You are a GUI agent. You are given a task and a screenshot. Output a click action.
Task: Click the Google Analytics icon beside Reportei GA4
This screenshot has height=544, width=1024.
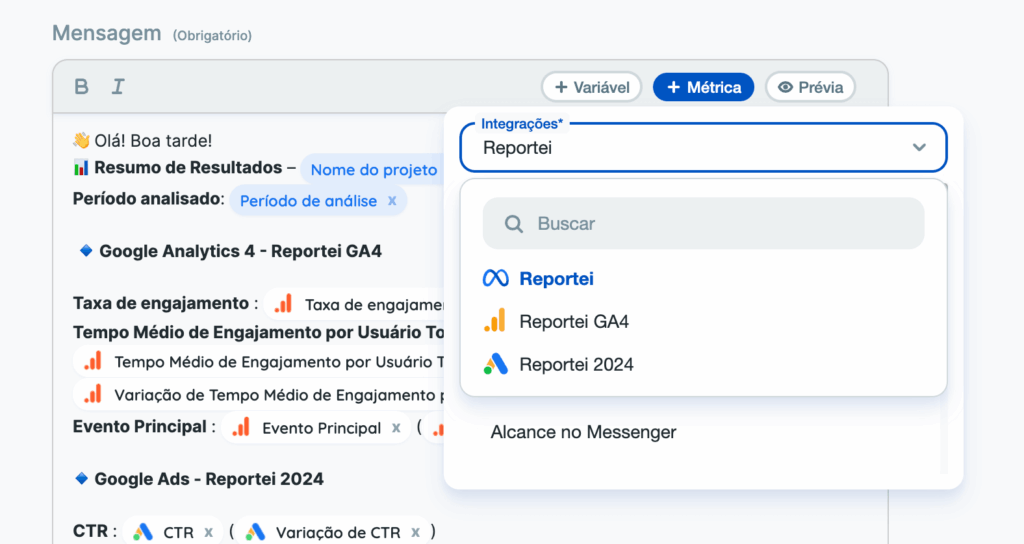(x=495, y=321)
